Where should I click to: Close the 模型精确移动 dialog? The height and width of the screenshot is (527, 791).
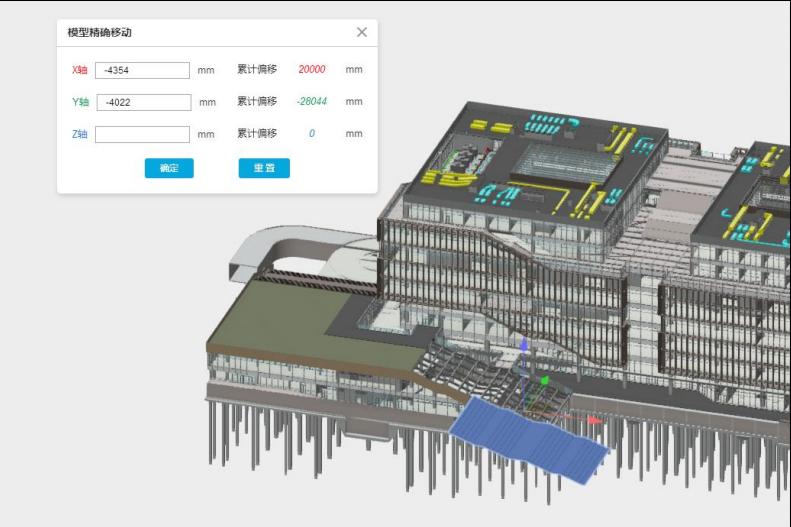point(362,32)
